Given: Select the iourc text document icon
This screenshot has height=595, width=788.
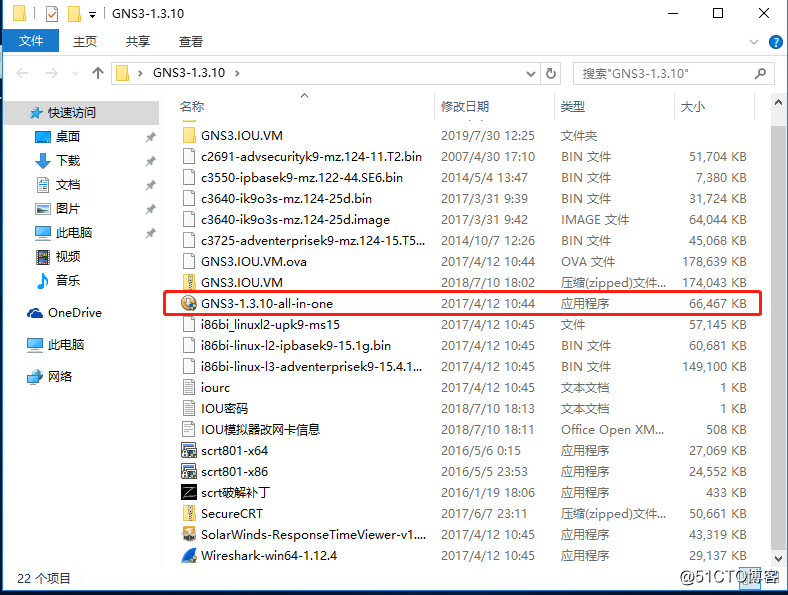Looking at the screenshot, I should [189, 387].
